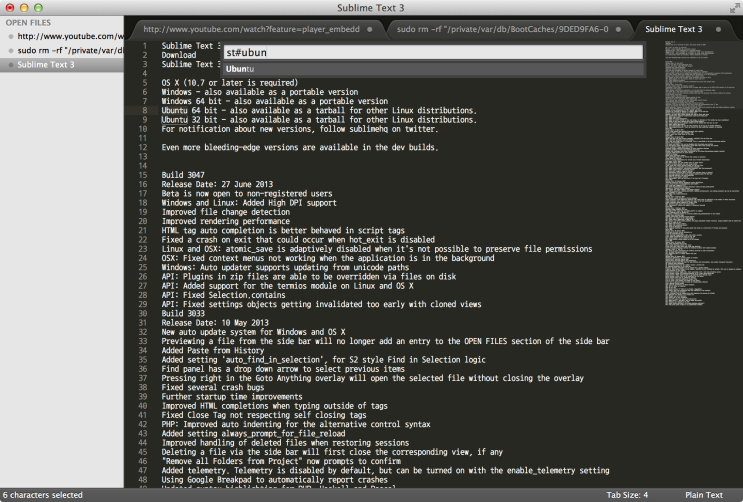Click line number 15 in the gutter
This screenshot has height=502, width=743.
pyautogui.click(x=143, y=175)
